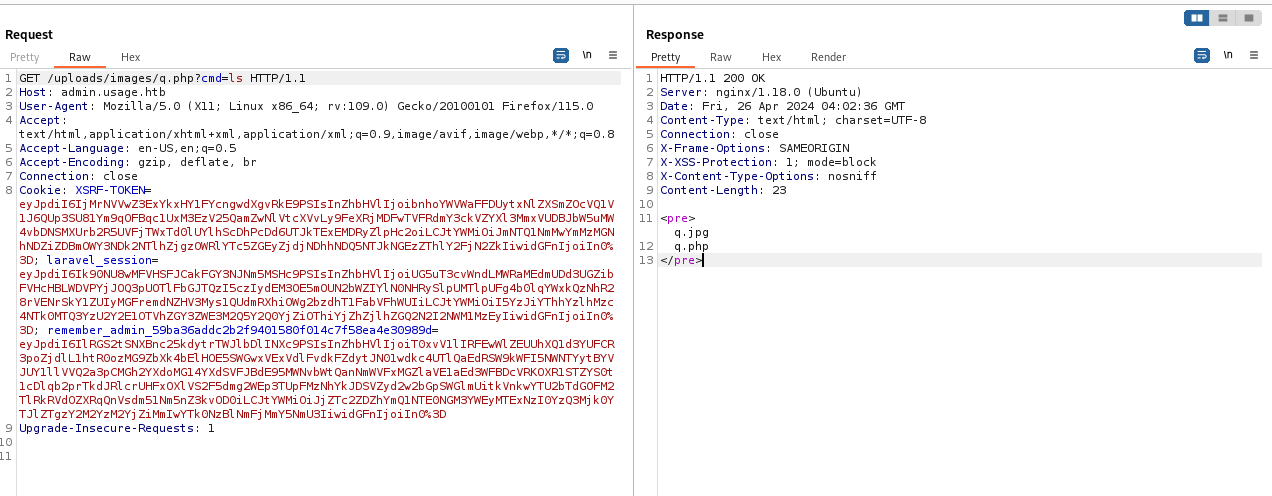Toggle message formatting icon in Request pane
This screenshot has height=496, width=1272.
tap(561, 56)
